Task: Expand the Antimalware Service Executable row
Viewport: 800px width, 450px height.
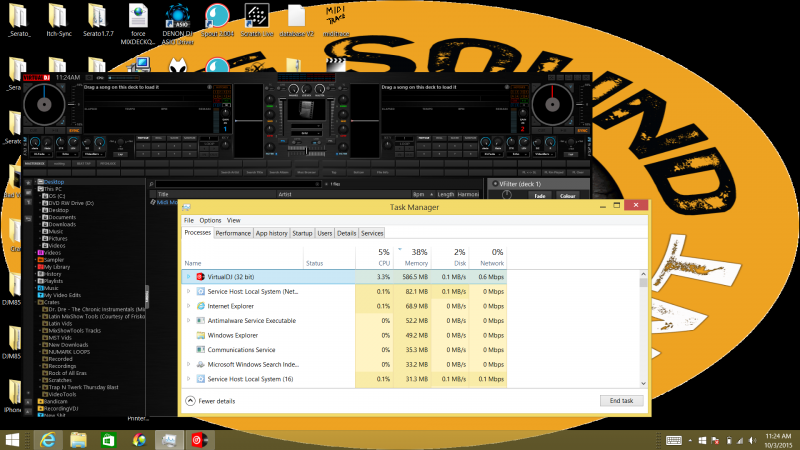Action: click(x=188, y=320)
